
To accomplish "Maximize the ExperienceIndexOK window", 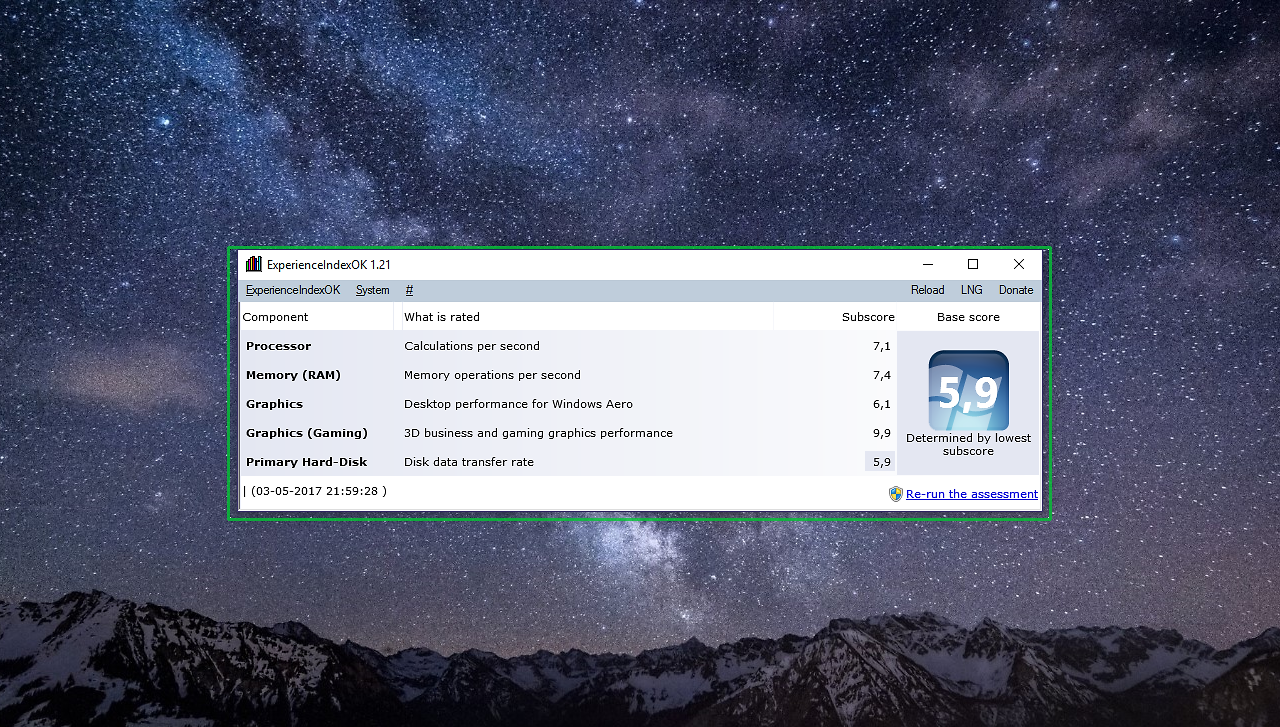I will [973, 264].
